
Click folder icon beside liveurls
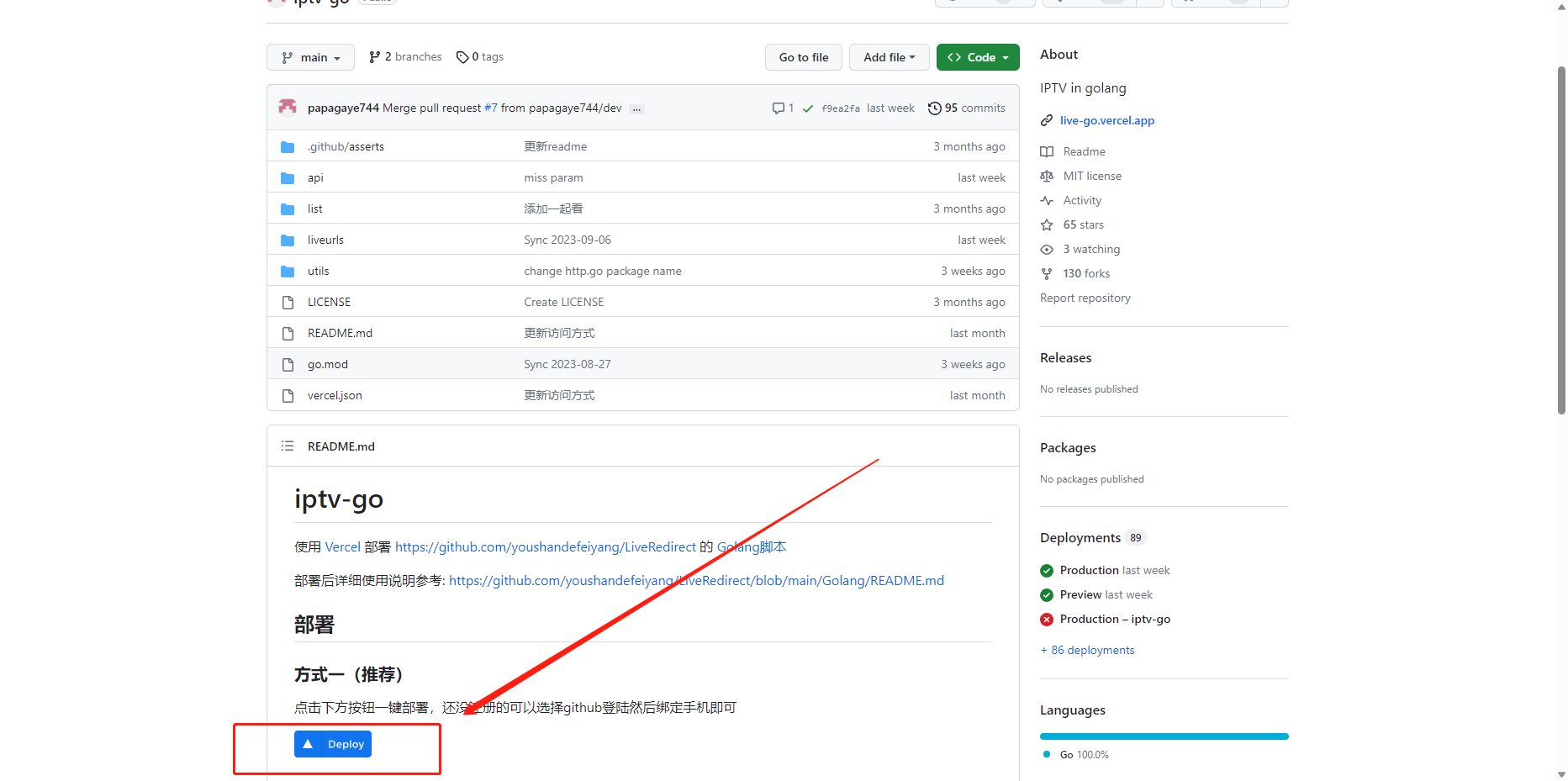(288, 240)
